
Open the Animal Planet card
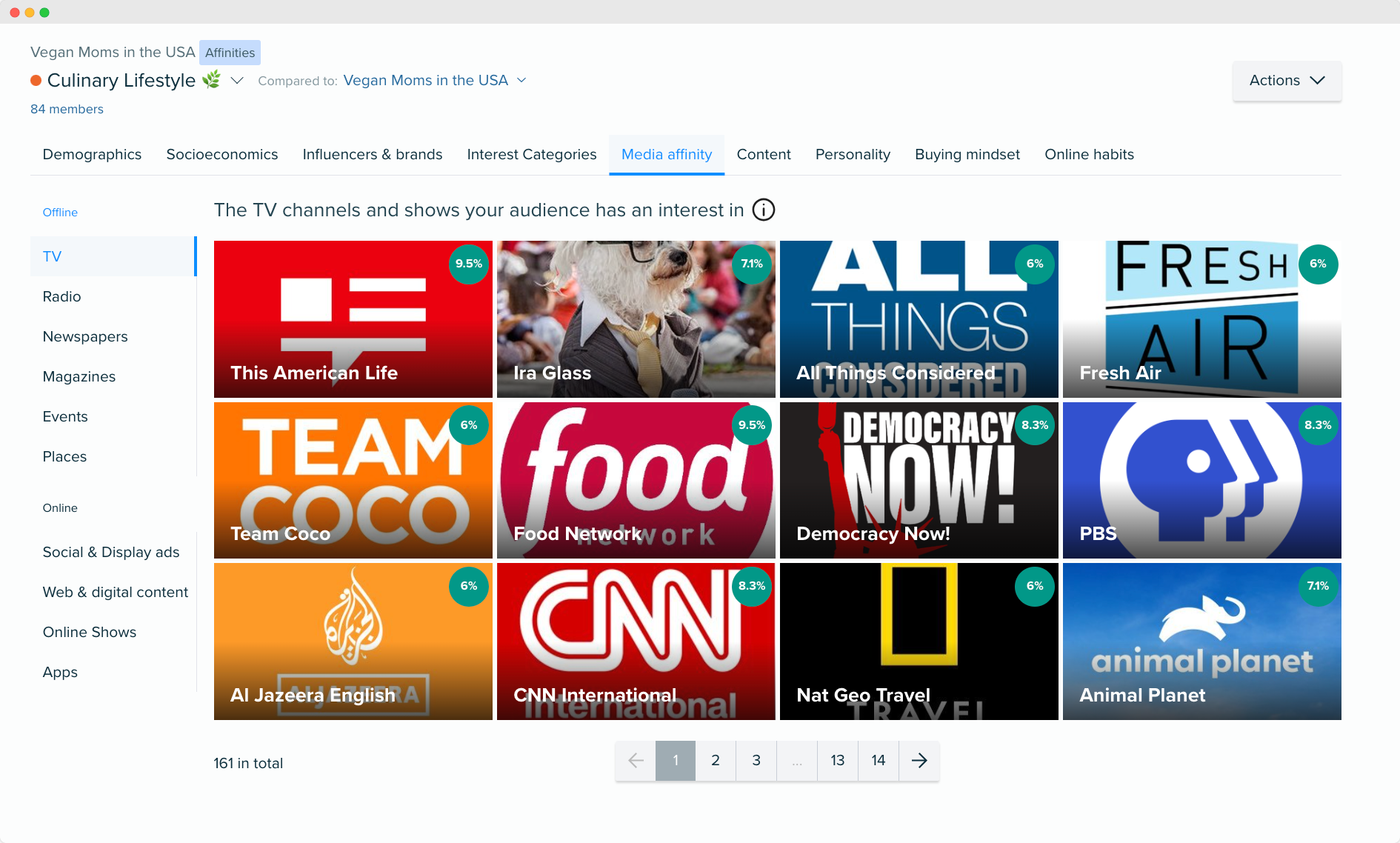[x=1202, y=642]
